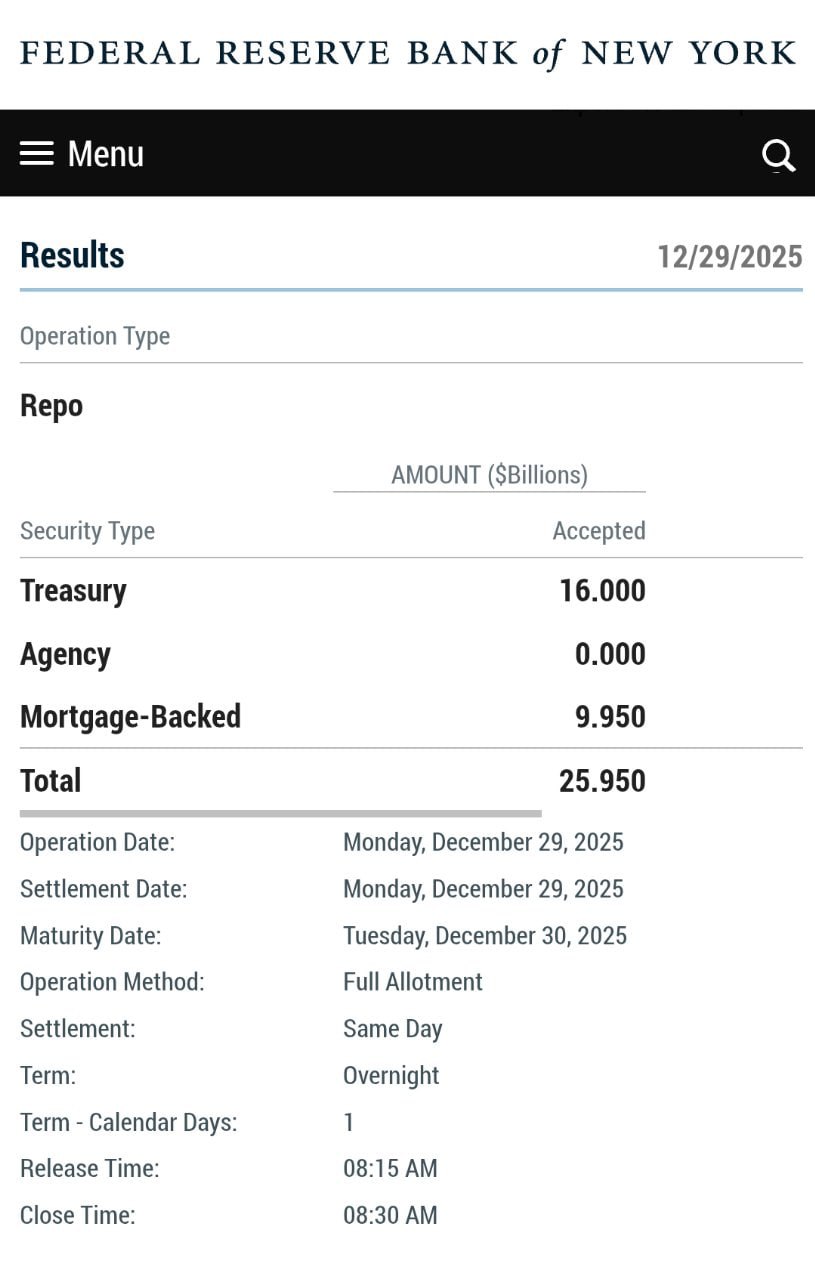The image size is (815, 1263).
Task: Select the Mortgage-Backed security row label
Action: click(x=130, y=717)
